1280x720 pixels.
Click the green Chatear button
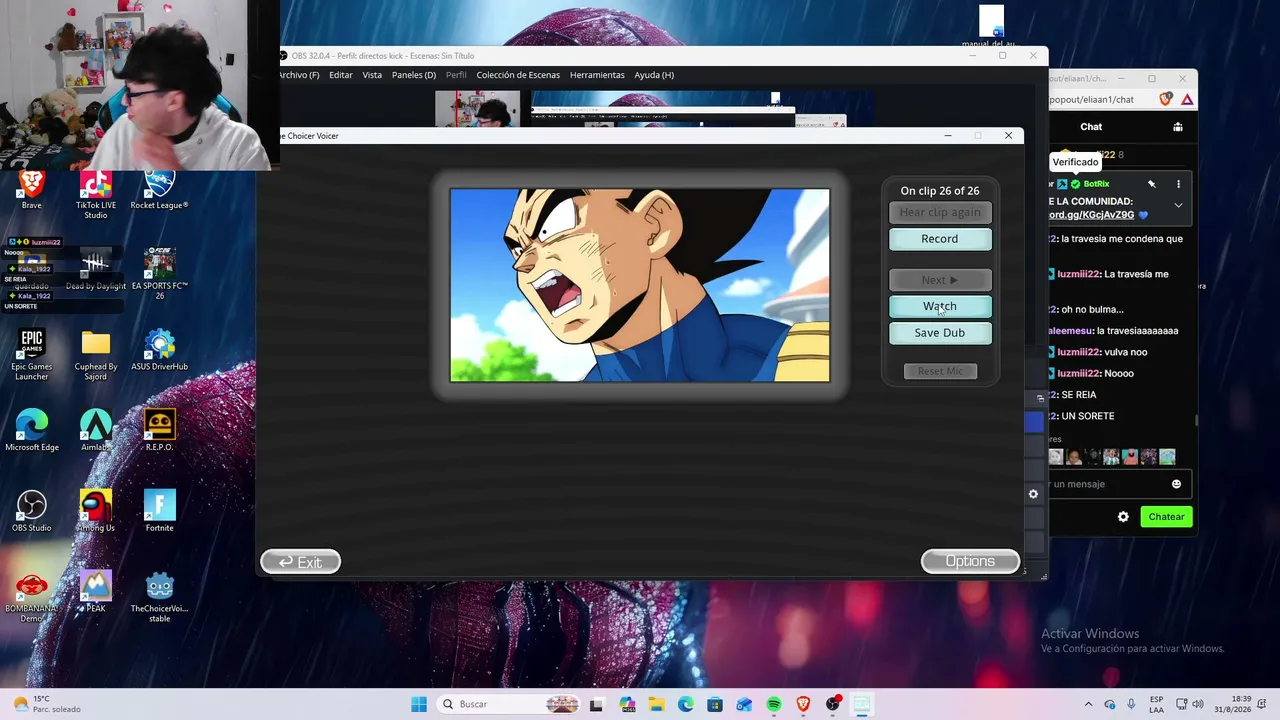point(1166,517)
